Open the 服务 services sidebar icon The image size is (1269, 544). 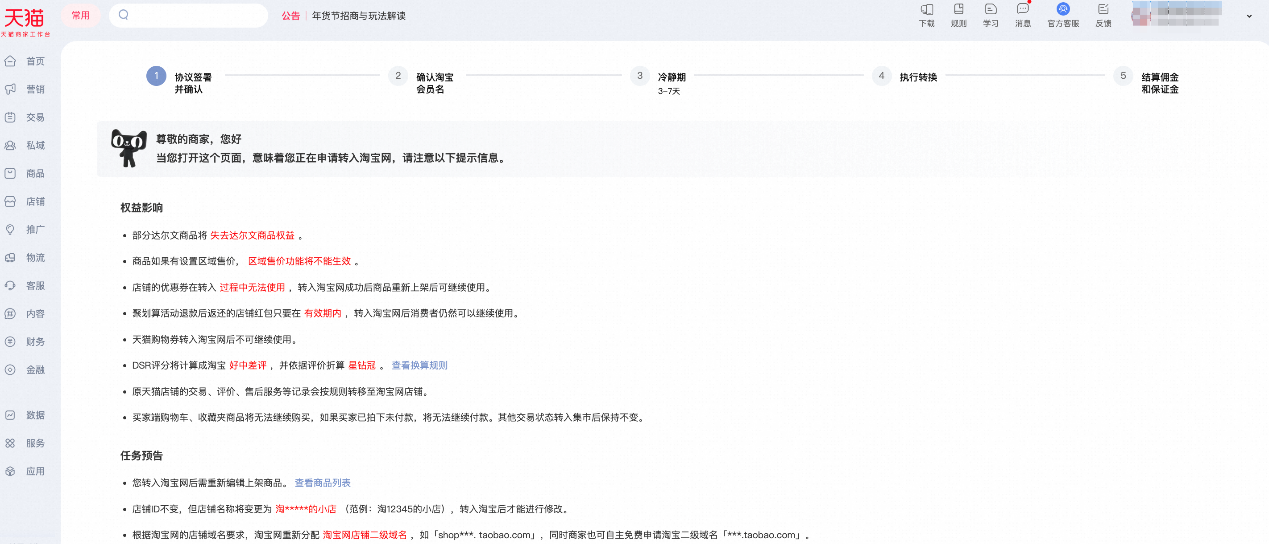click(10, 442)
